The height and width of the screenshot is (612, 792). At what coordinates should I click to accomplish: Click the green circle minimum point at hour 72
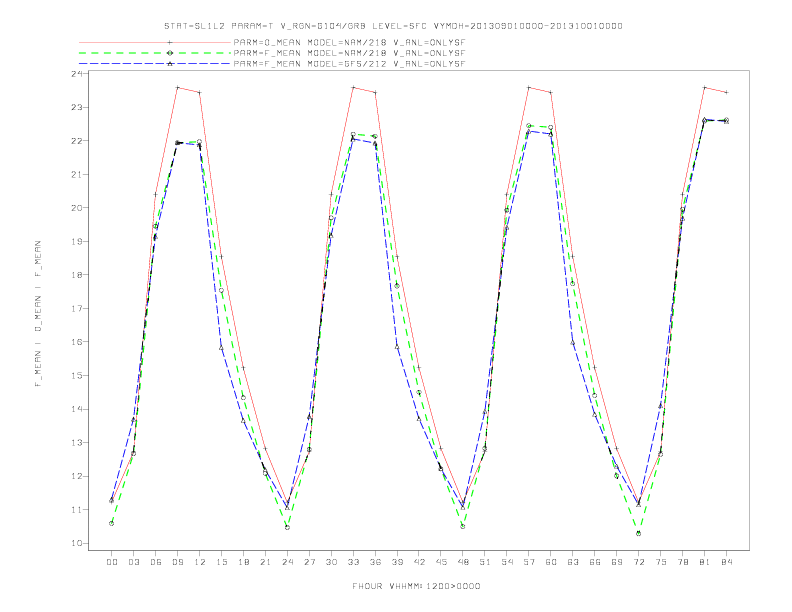pyautogui.click(x=639, y=534)
